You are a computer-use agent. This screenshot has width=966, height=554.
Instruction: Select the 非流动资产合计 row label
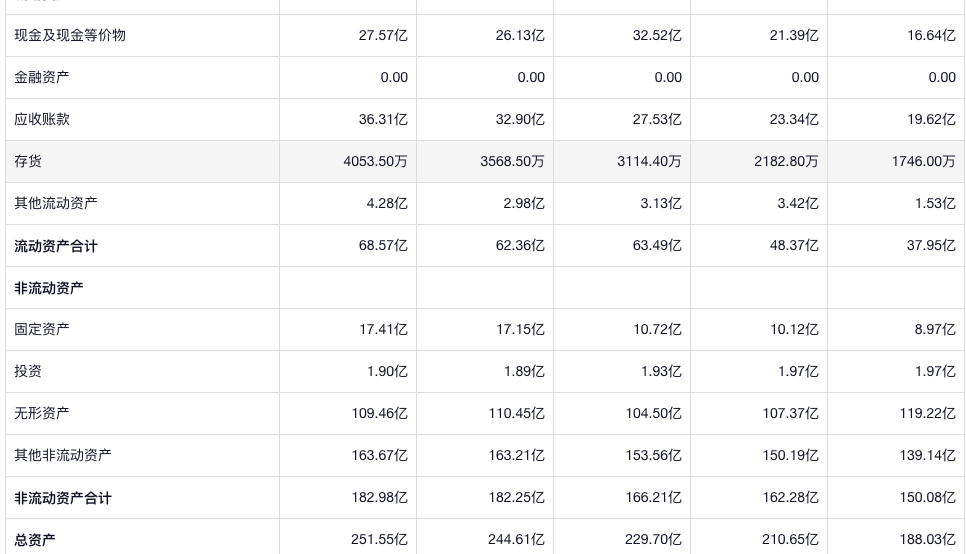(x=63, y=498)
